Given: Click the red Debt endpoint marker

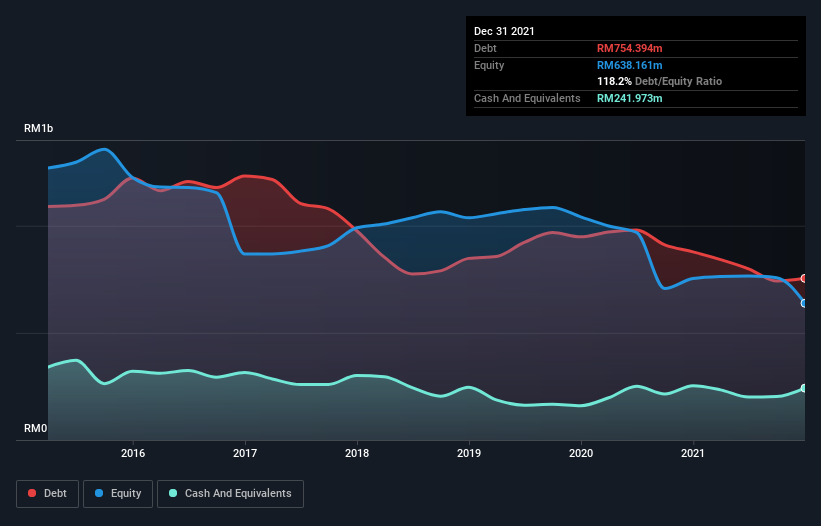Looking at the screenshot, I should [x=804, y=278].
